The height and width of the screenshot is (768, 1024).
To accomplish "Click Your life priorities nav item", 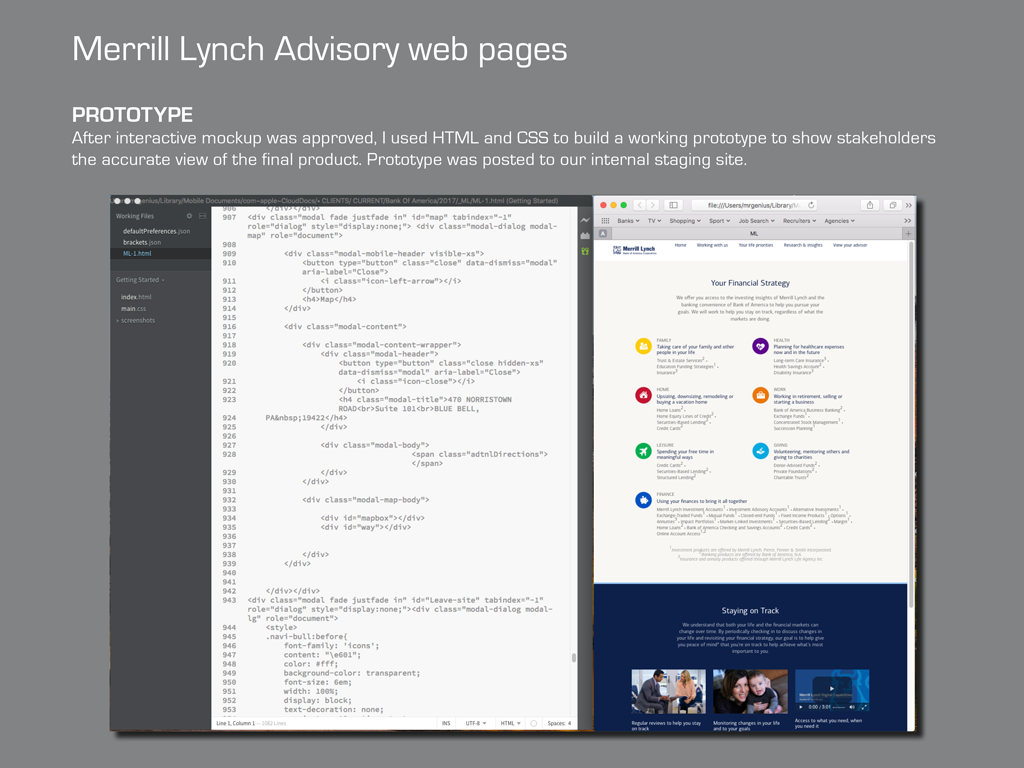I will (756, 245).
